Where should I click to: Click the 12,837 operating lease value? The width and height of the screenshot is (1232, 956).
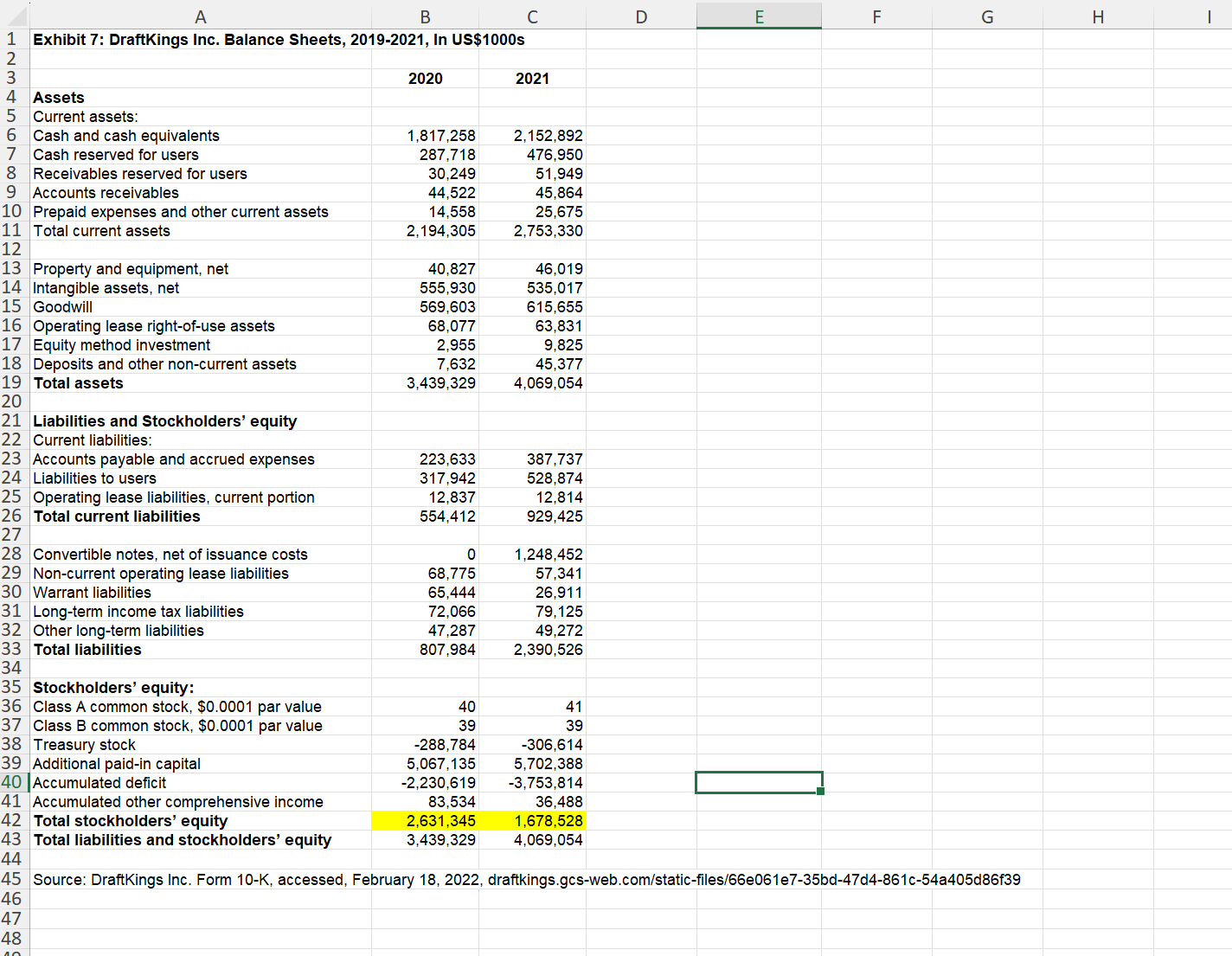tap(452, 497)
